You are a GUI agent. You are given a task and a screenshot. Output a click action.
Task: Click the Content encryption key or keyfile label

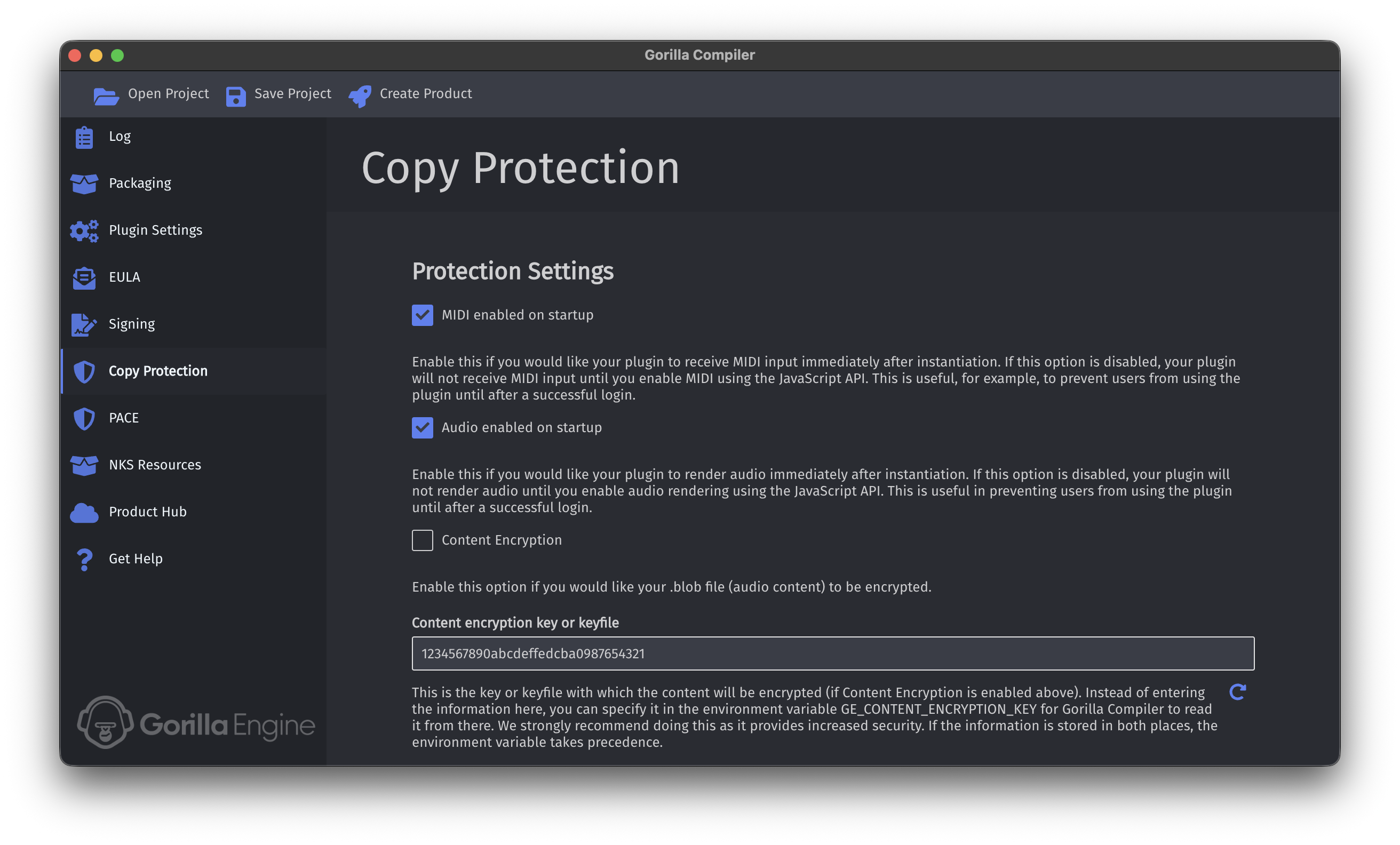(515, 623)
